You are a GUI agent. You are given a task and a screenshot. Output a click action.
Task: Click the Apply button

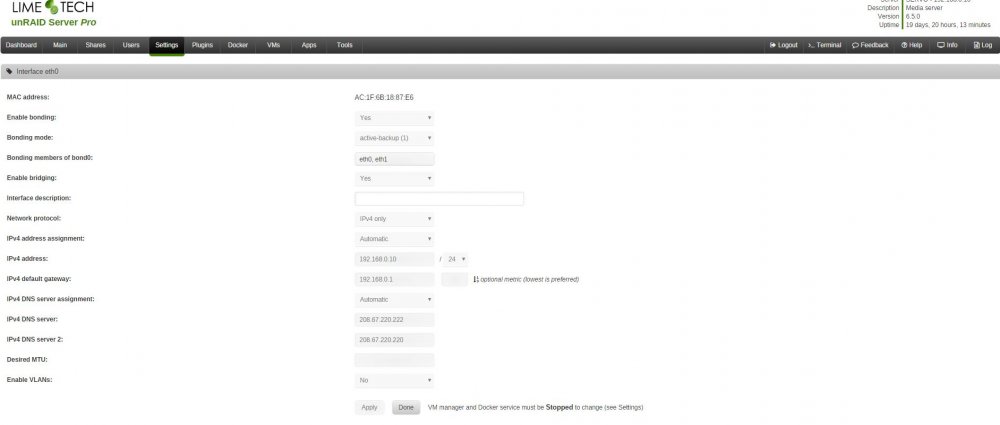pyautogui.click(x=369, y=407)
